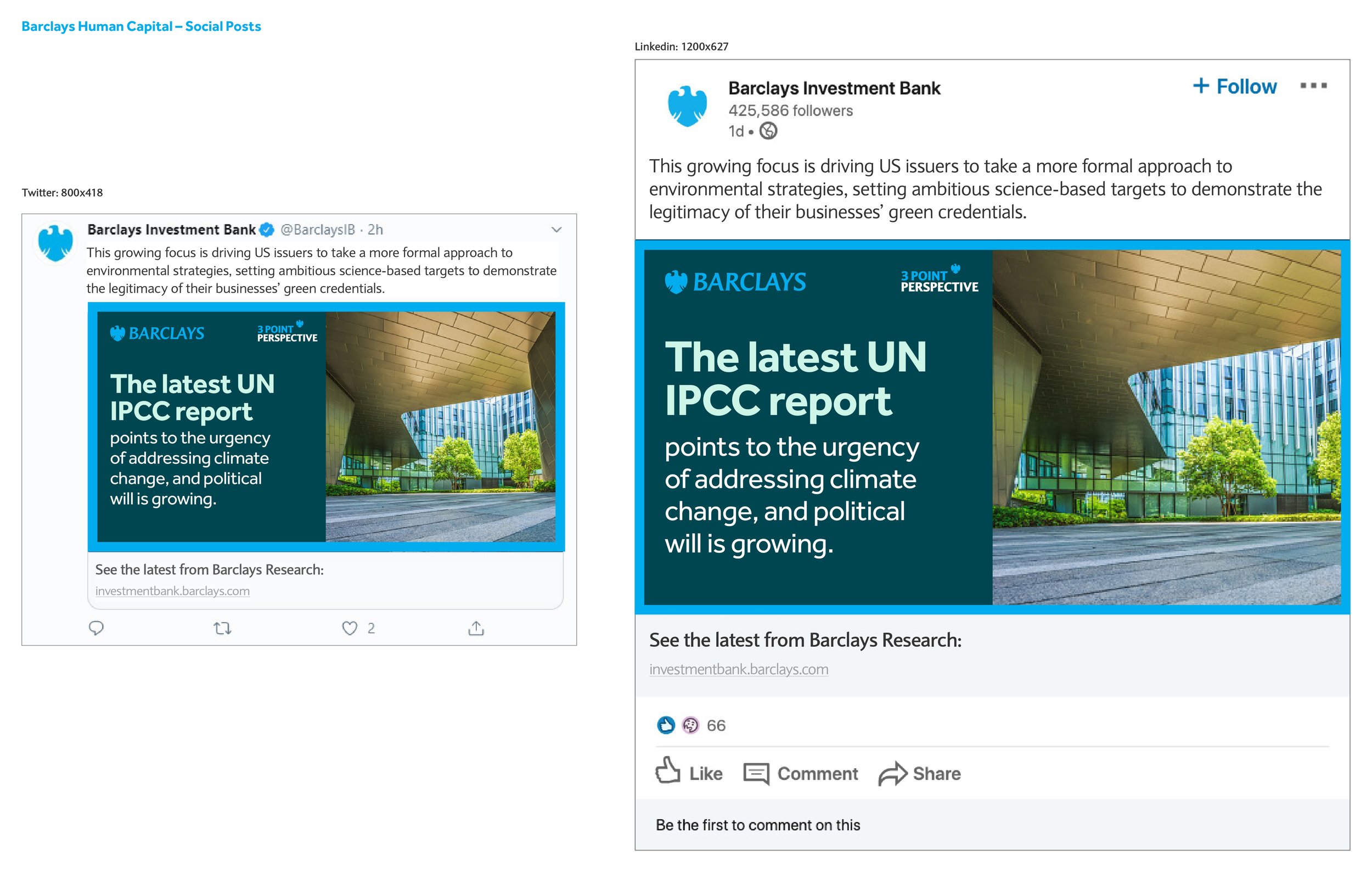Click the blue like reaction icon beside 66
This screenshot has height=895, width=1372.
pyautogui.click(x=666, y=725)
